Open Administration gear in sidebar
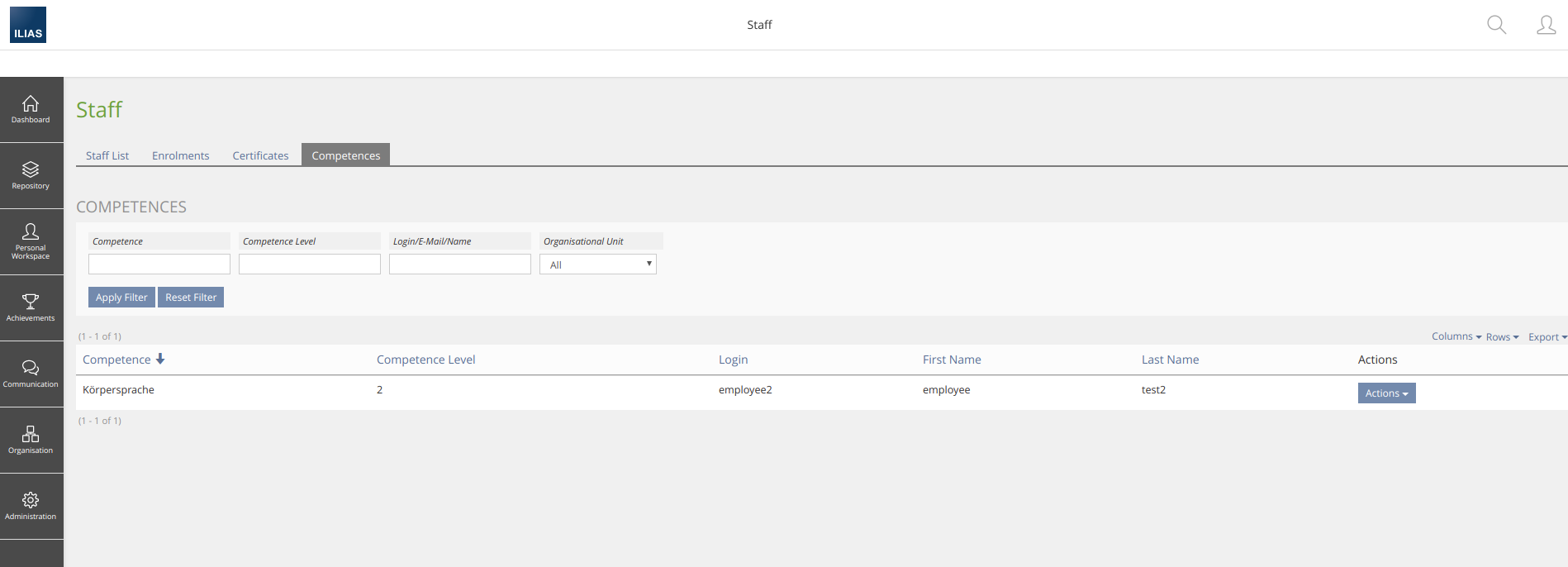The image size is (1568, 567). (x=31, y=506)
